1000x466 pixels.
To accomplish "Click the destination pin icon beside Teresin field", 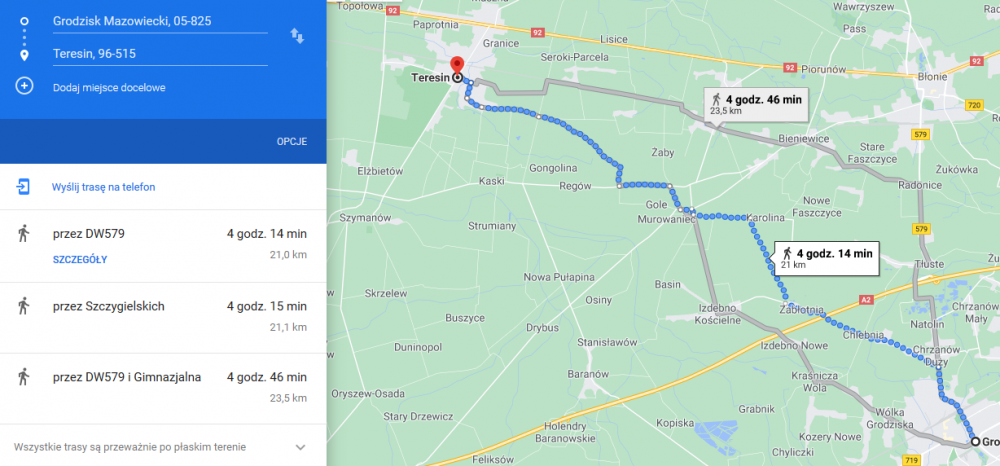I will [24, 55].
